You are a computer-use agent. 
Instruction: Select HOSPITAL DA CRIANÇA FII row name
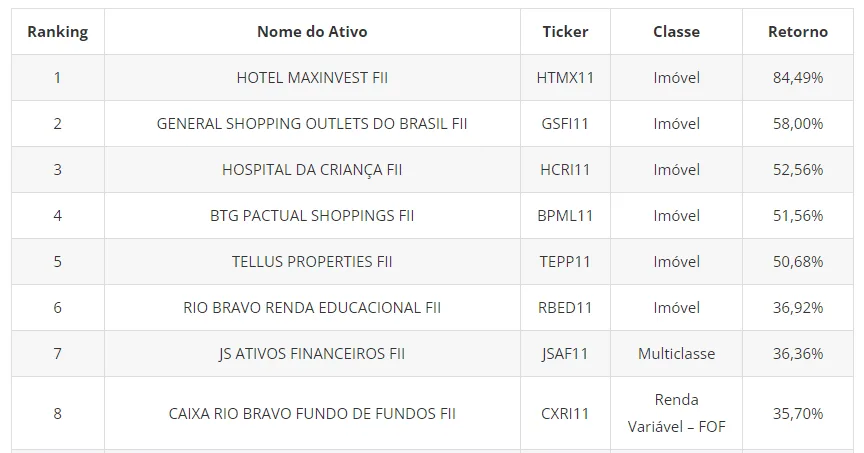click(312, 170)
